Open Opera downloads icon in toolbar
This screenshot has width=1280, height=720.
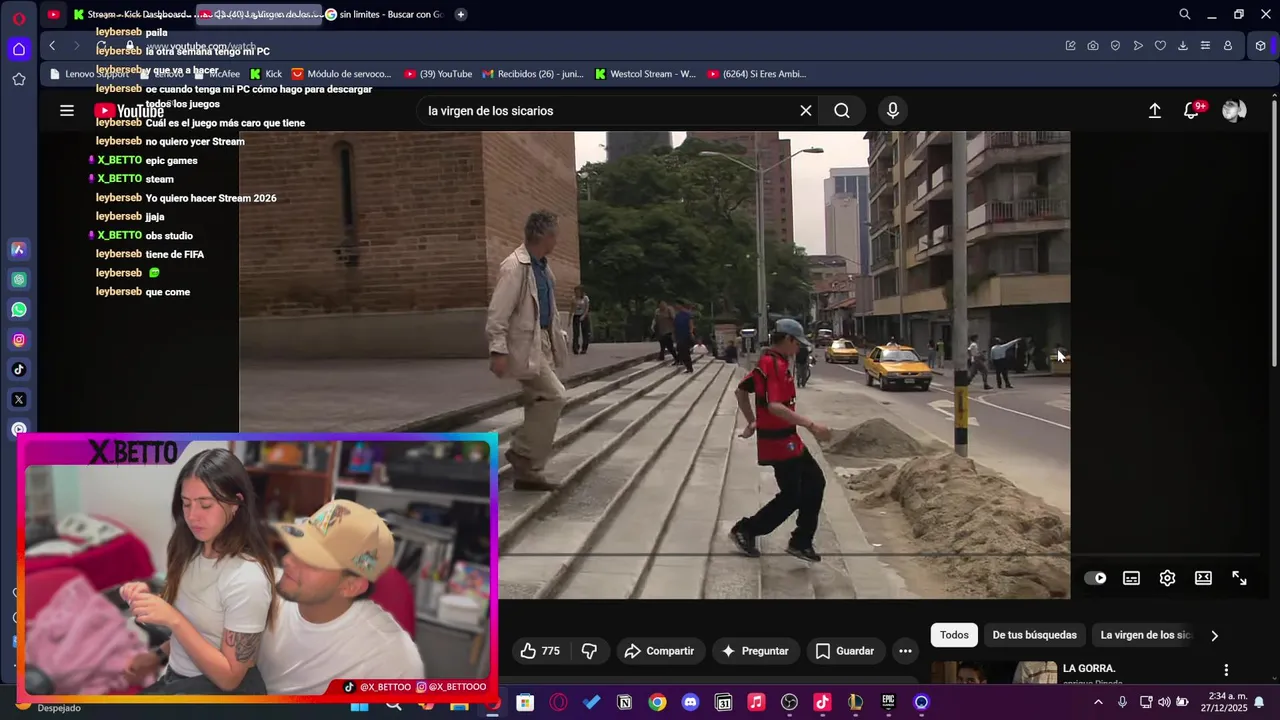point(1183,46)
